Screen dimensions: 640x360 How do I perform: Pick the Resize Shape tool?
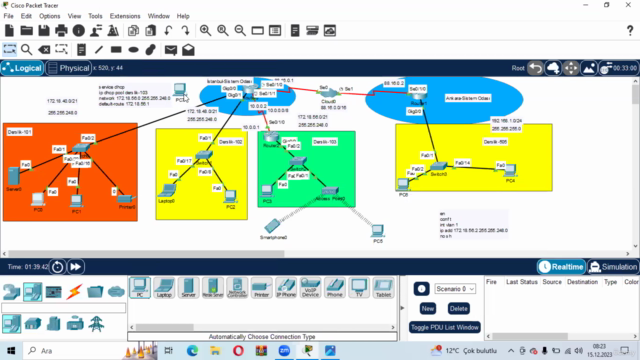point(61,50)
